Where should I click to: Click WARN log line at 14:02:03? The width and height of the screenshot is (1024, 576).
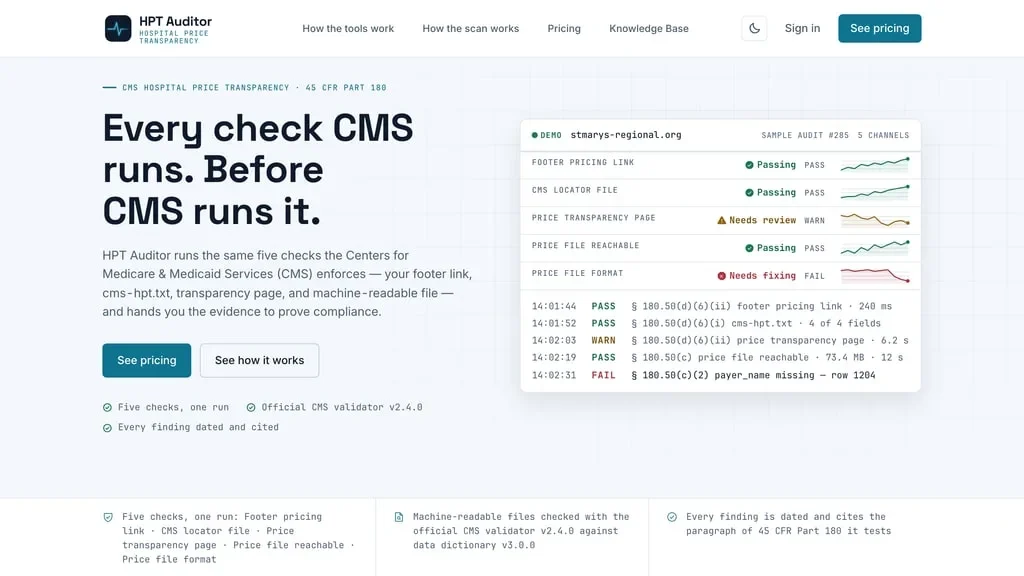(720, 340)
